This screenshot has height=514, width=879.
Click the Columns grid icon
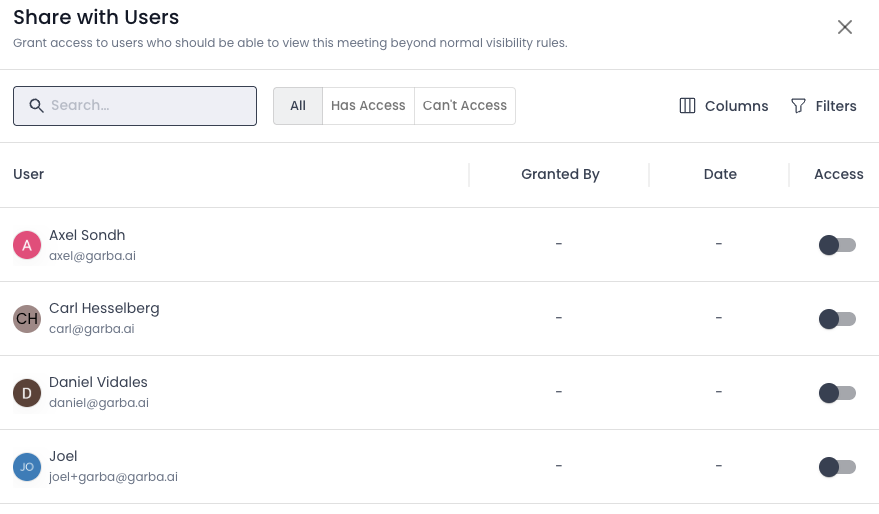[687, 106]
